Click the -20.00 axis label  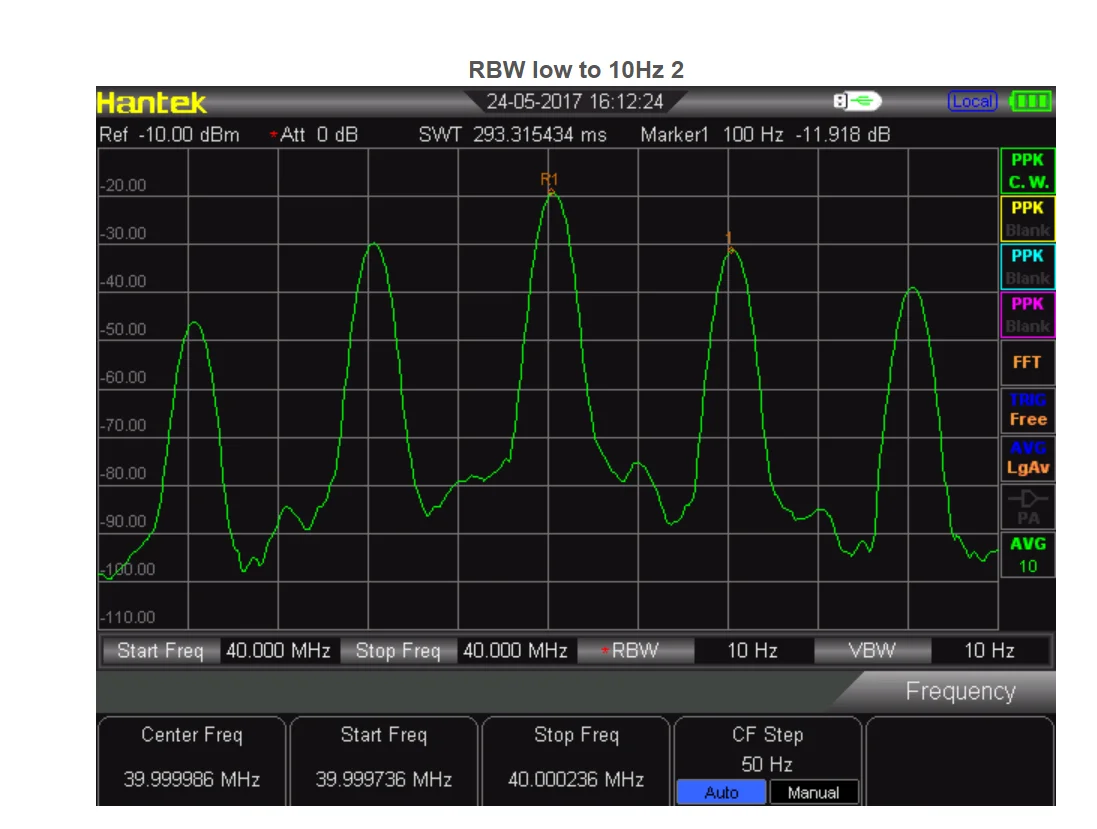click(123, 185)
